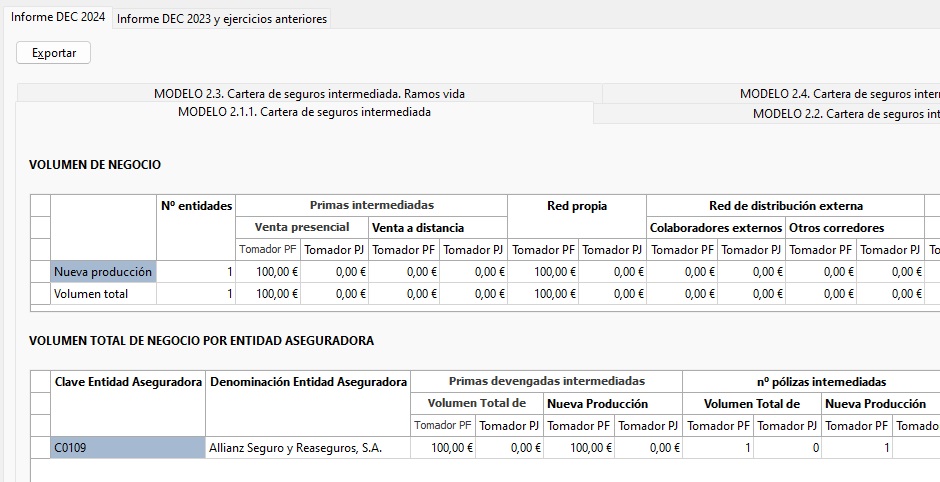The width and height of the screenshot is (940, 482).
Task: Click the Venta presencial sub-header
Action: [x=302, y=227]
